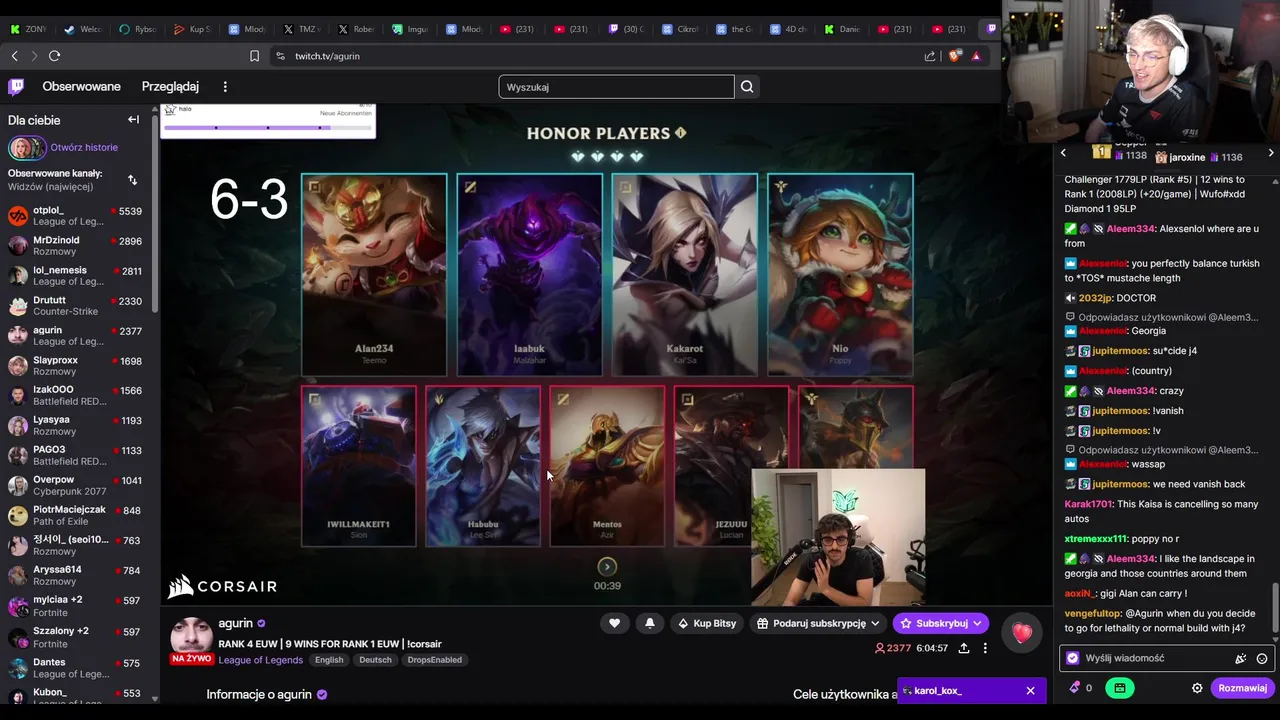Close the karol_kox_ purple notification
The image size is (1280, 720).
click(x=1030, y=690)
